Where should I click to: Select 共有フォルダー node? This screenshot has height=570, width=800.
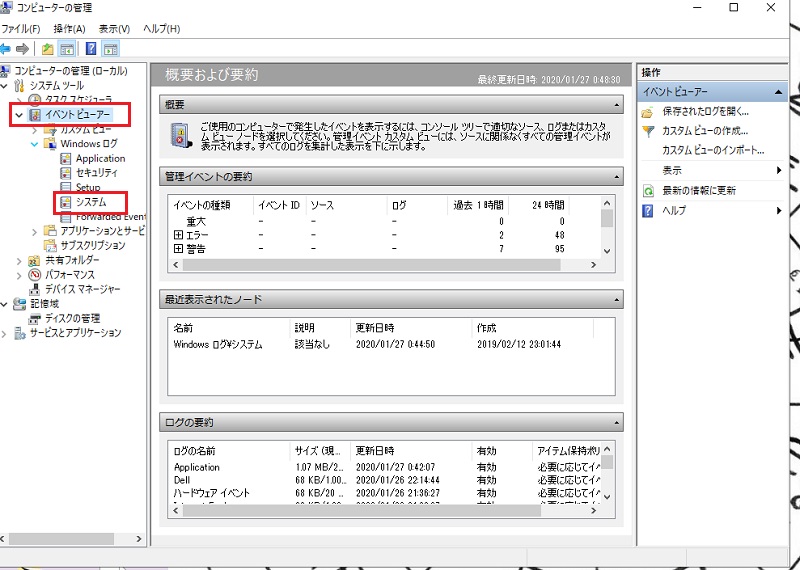[x=72, y=260]
